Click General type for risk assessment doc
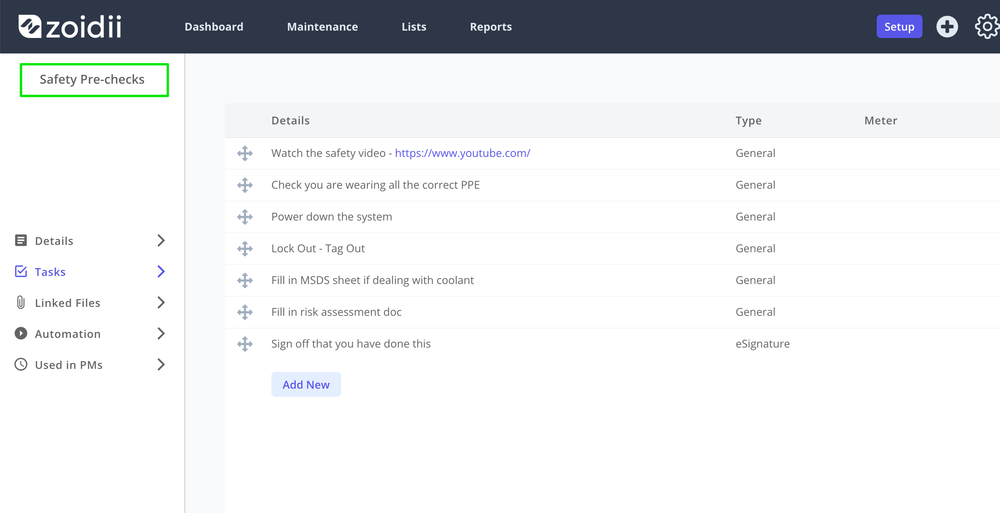1000x513 pixels. point(755,312)
